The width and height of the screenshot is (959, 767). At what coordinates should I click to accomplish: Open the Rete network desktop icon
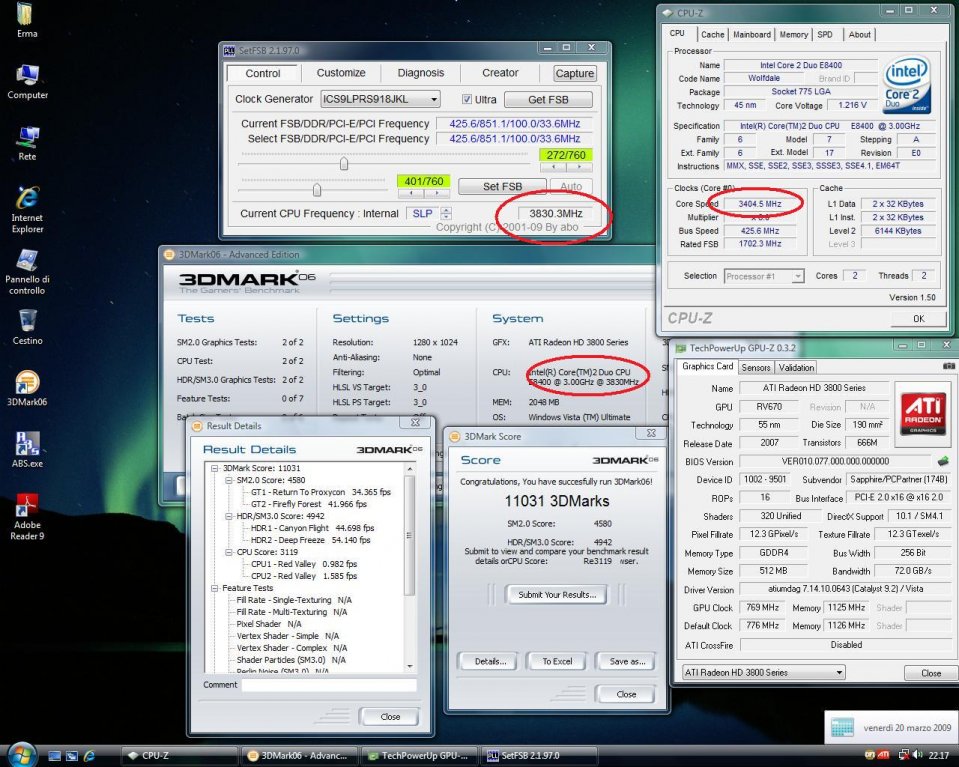[x=27, y=143]
